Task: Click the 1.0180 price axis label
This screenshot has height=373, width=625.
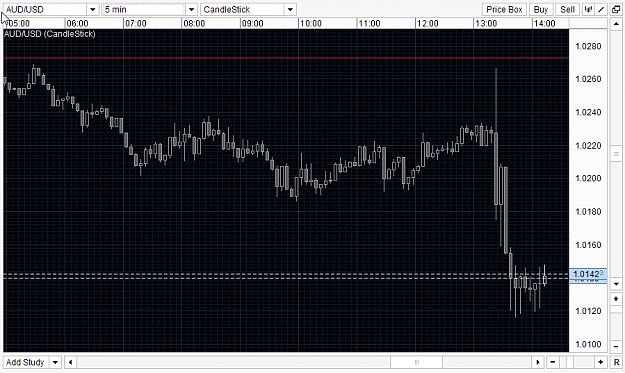Action: [588, 211]
